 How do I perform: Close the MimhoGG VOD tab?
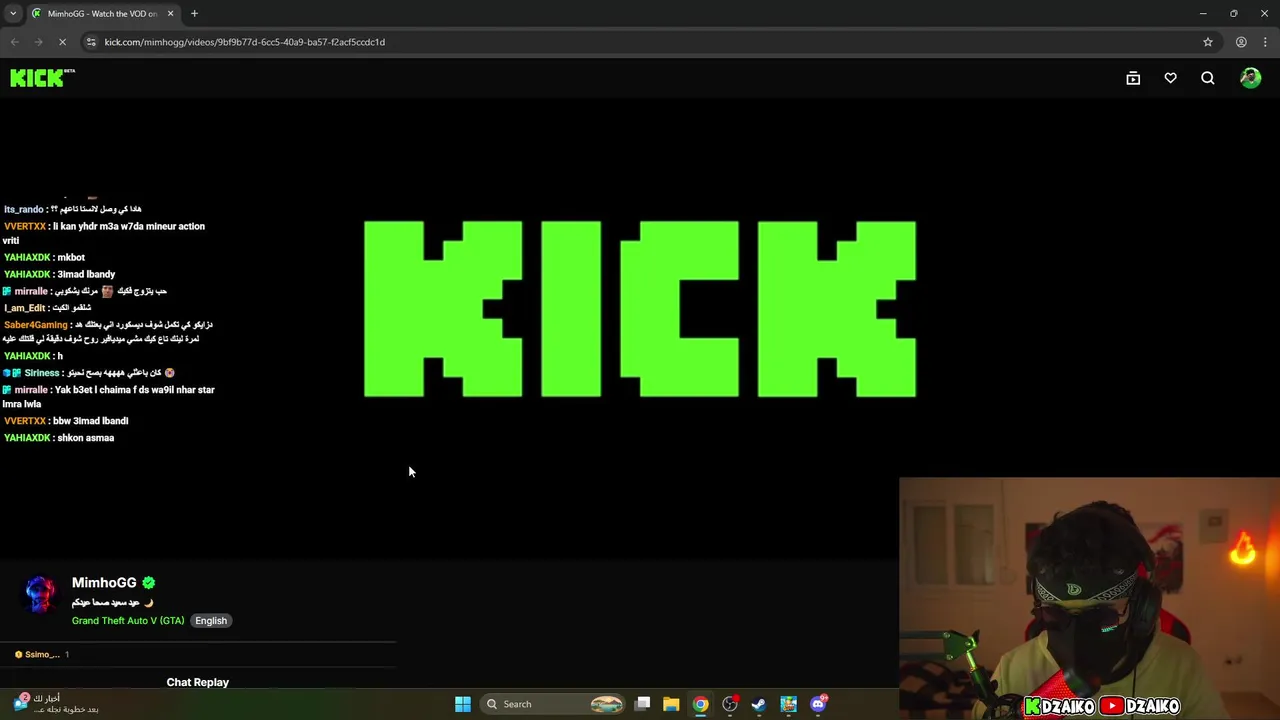(x=170, y=13)
